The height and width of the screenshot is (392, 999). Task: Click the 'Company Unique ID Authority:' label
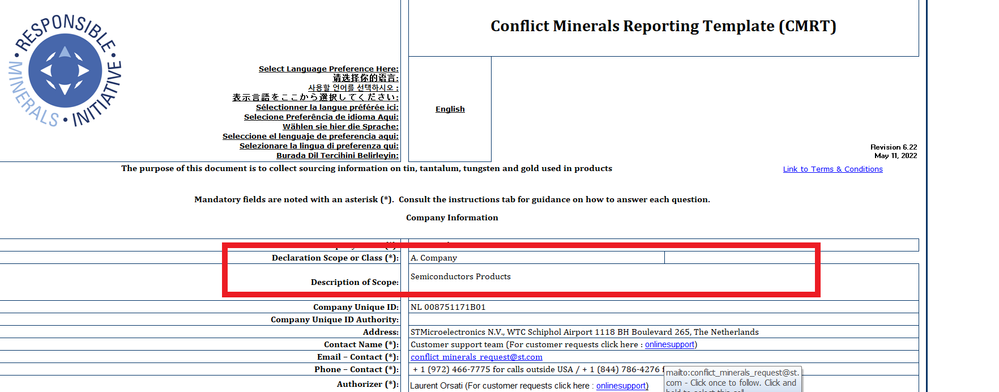[x=335, y=319]
